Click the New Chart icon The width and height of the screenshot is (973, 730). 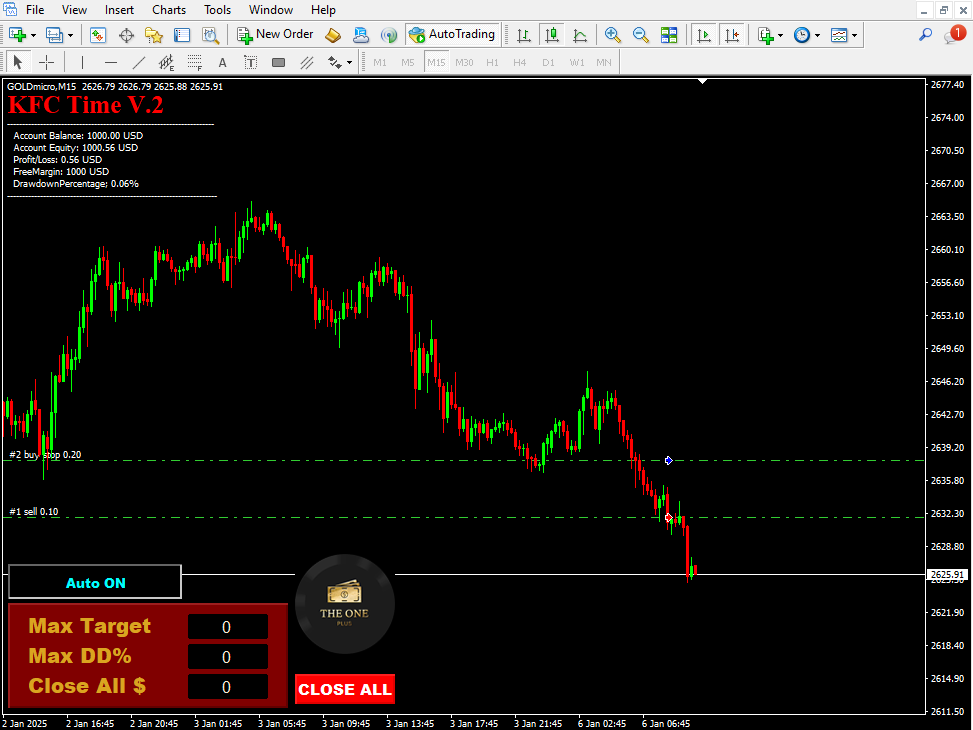click(17, 35)
